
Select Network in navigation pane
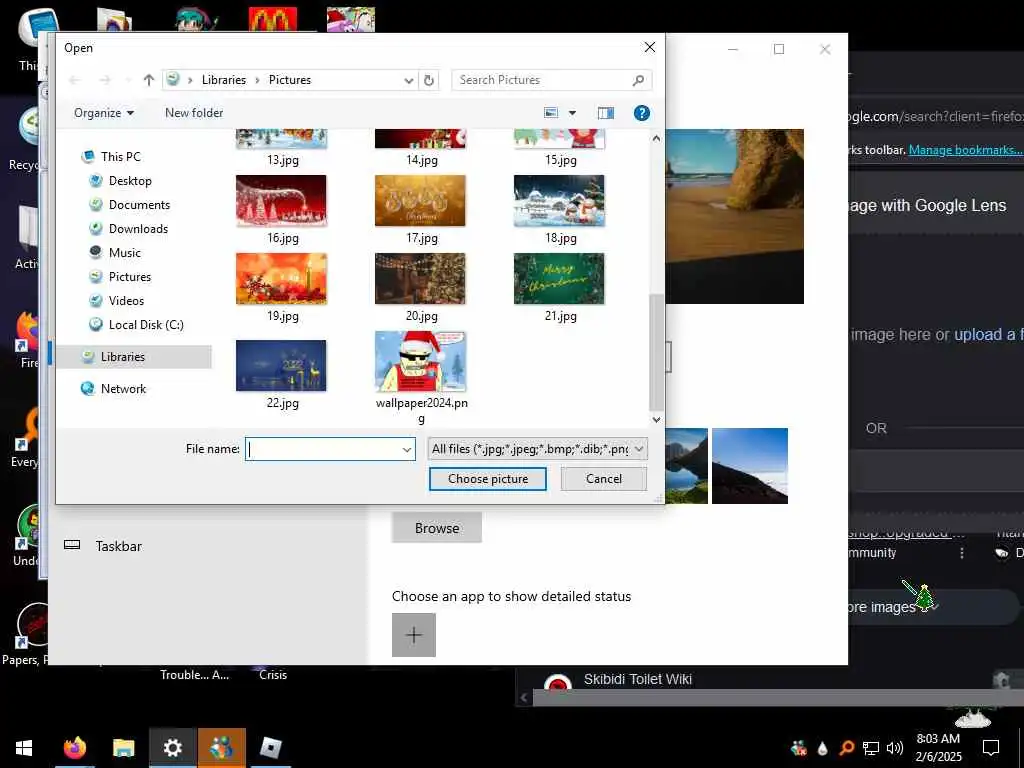click(123, 389)
